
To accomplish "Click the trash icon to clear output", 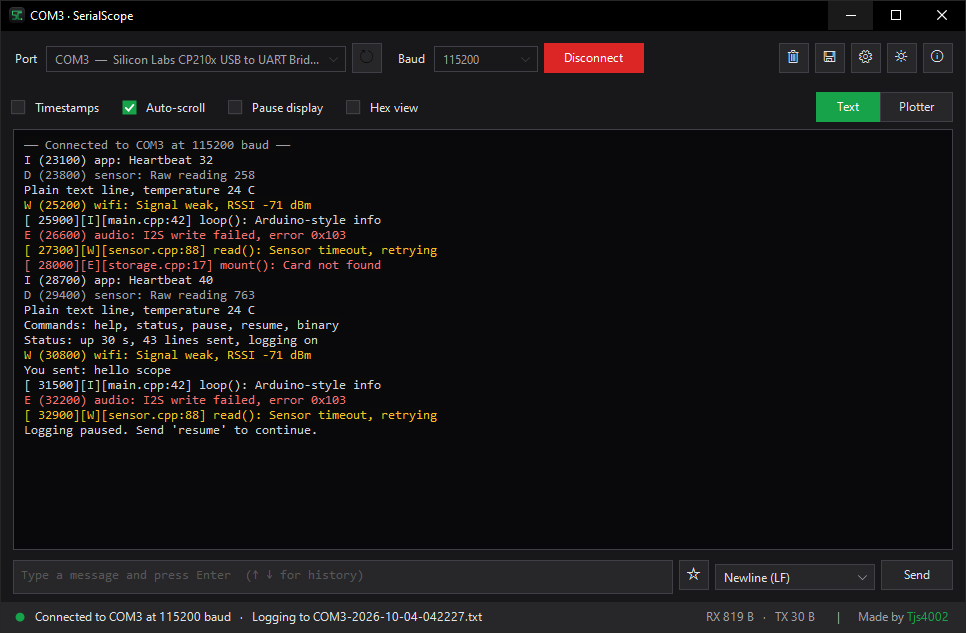I will click(794, 58).
